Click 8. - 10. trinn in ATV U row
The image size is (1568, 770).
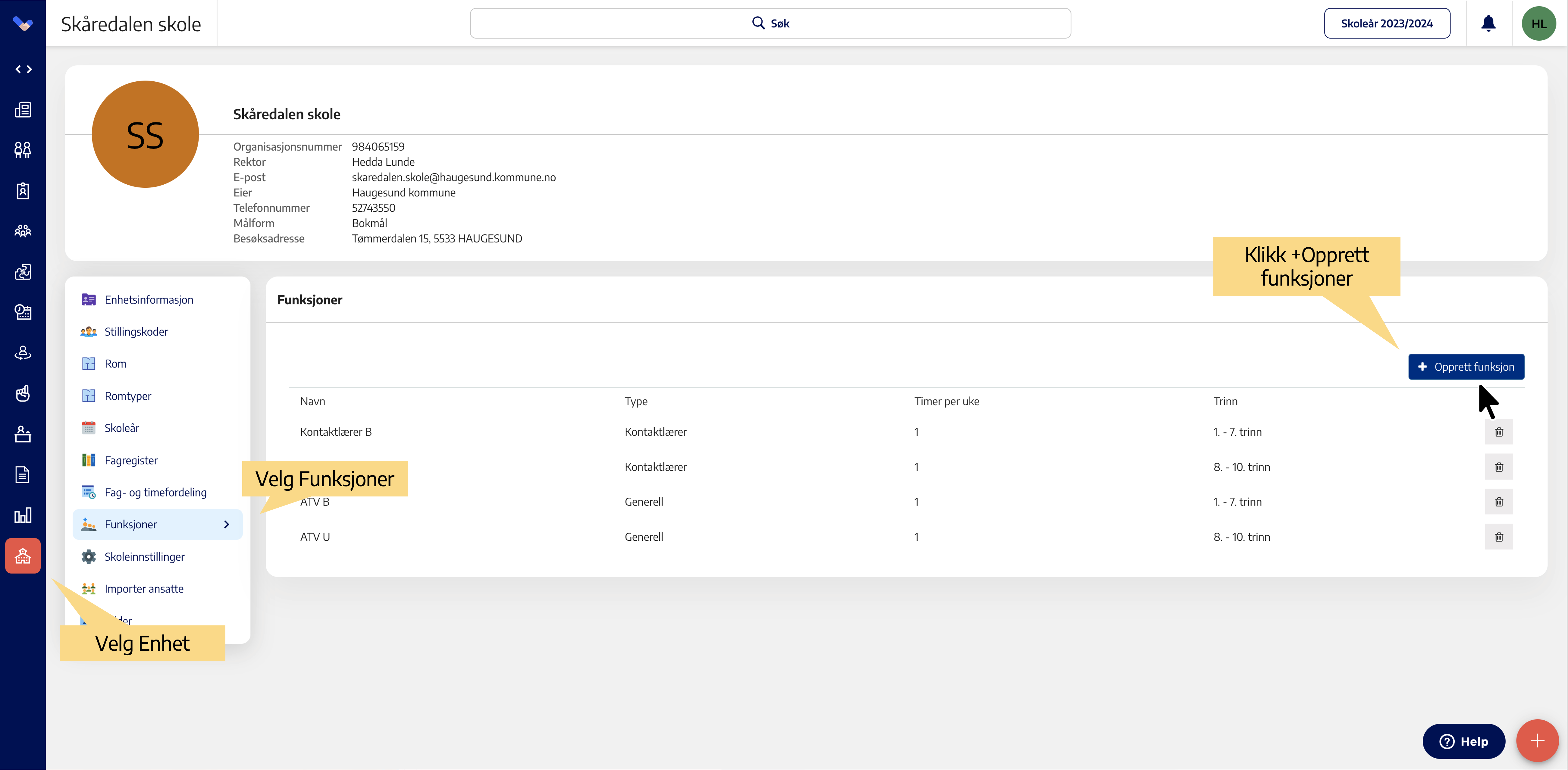[1241, 537]
